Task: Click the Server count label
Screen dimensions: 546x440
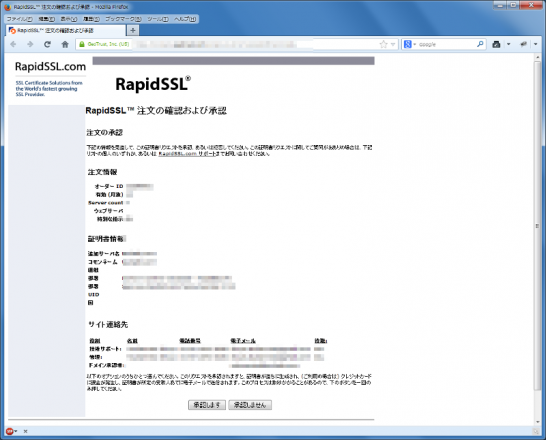Action: point(106,203)
